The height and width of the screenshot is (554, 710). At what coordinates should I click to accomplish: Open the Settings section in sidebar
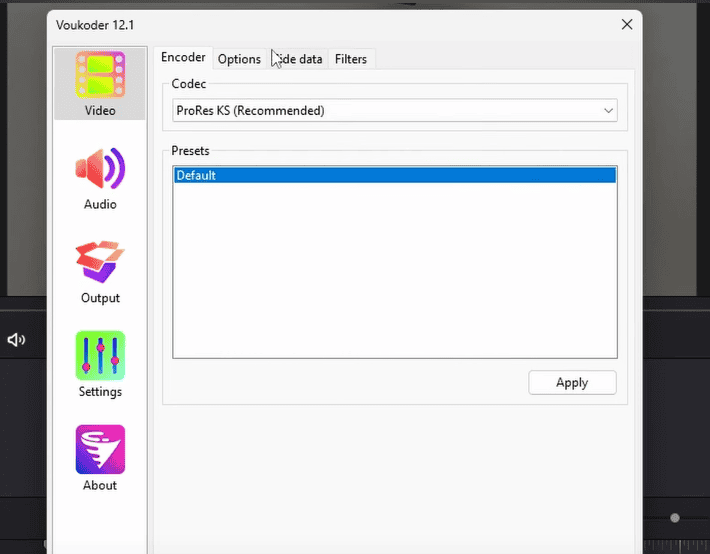tap(100, 366)
